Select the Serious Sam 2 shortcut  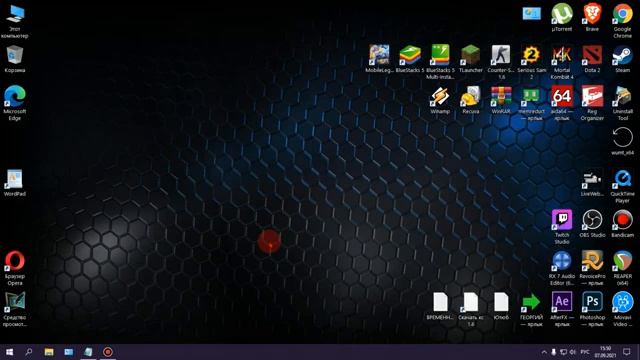(x=531, y=62)
